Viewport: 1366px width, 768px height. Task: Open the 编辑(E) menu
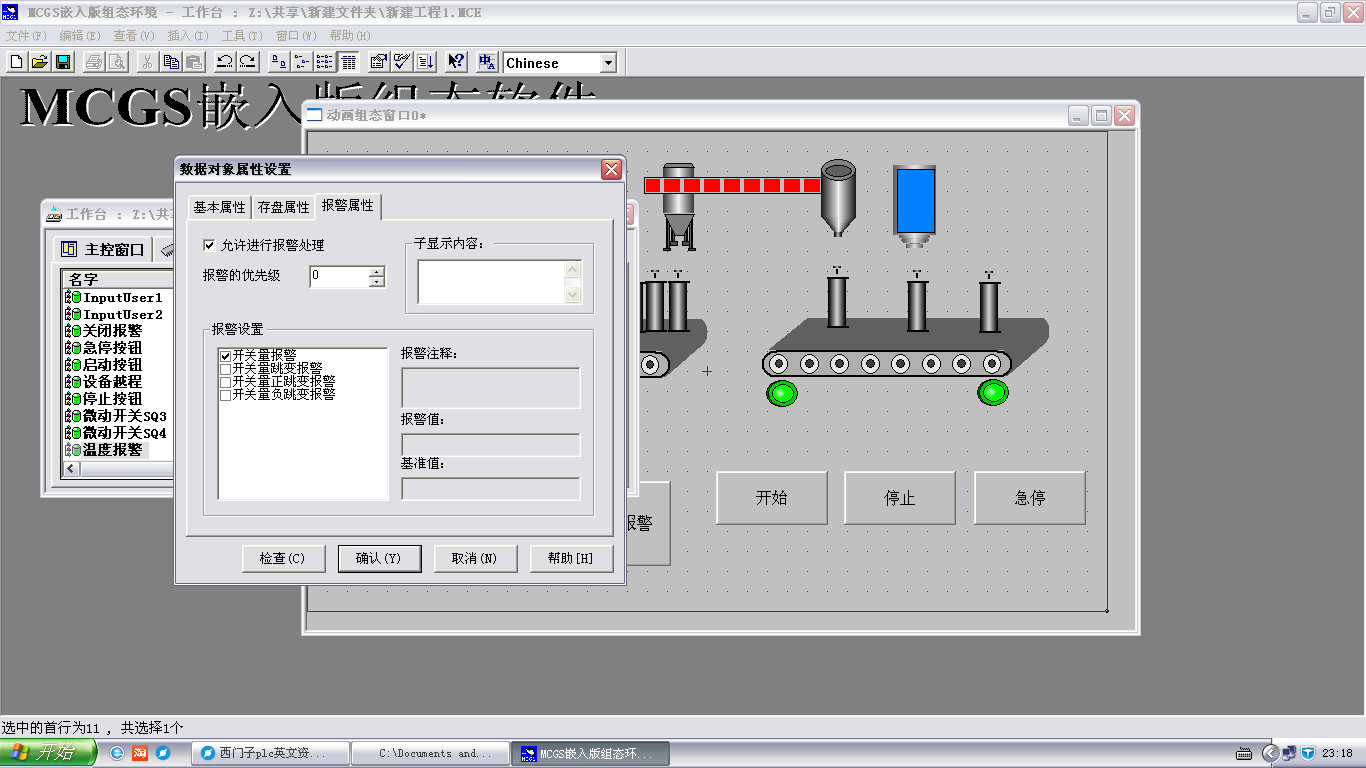pyautogui.click(x=80, y=36)
